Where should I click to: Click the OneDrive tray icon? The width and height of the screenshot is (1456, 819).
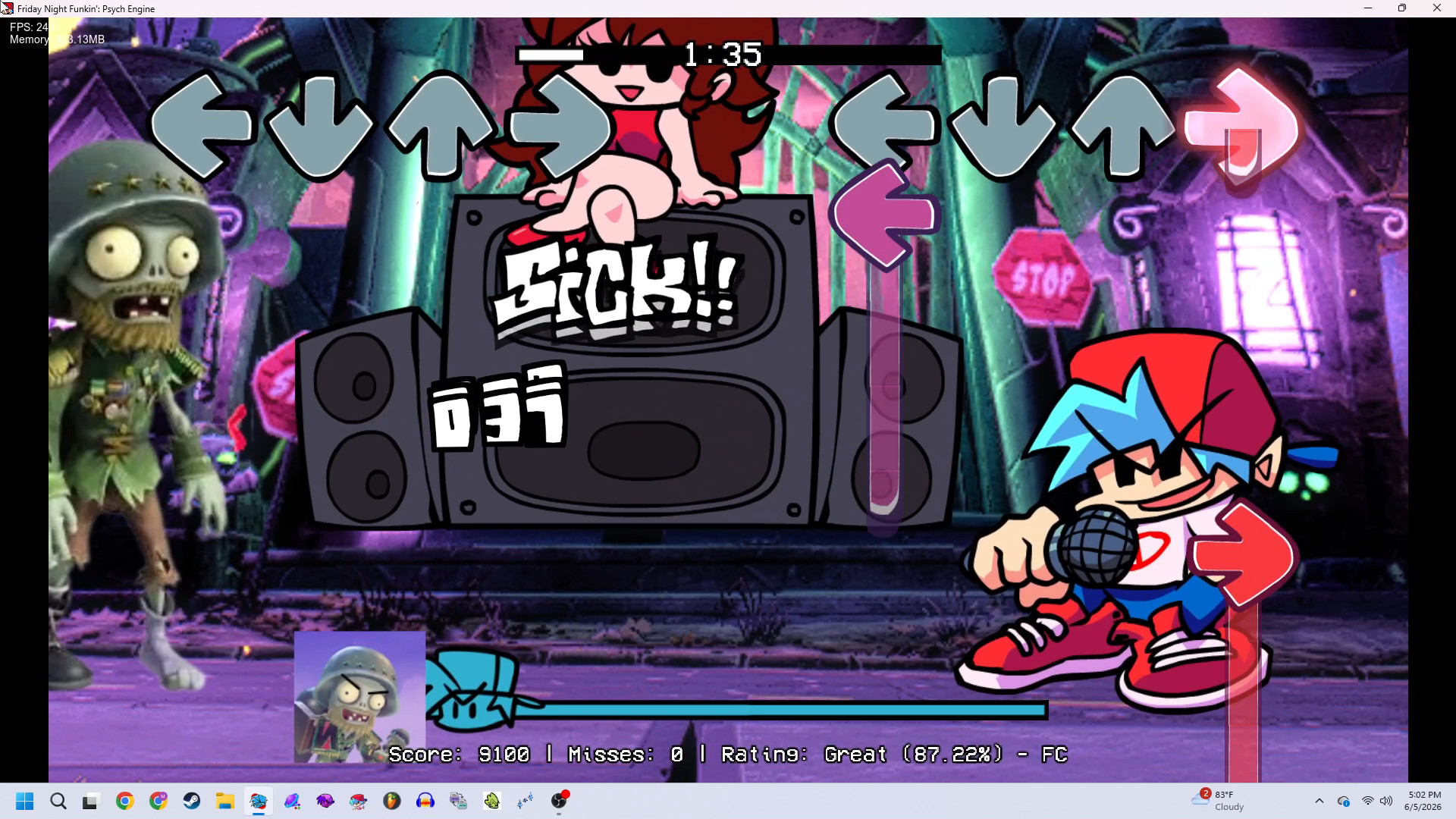[x=1344, y=801]
